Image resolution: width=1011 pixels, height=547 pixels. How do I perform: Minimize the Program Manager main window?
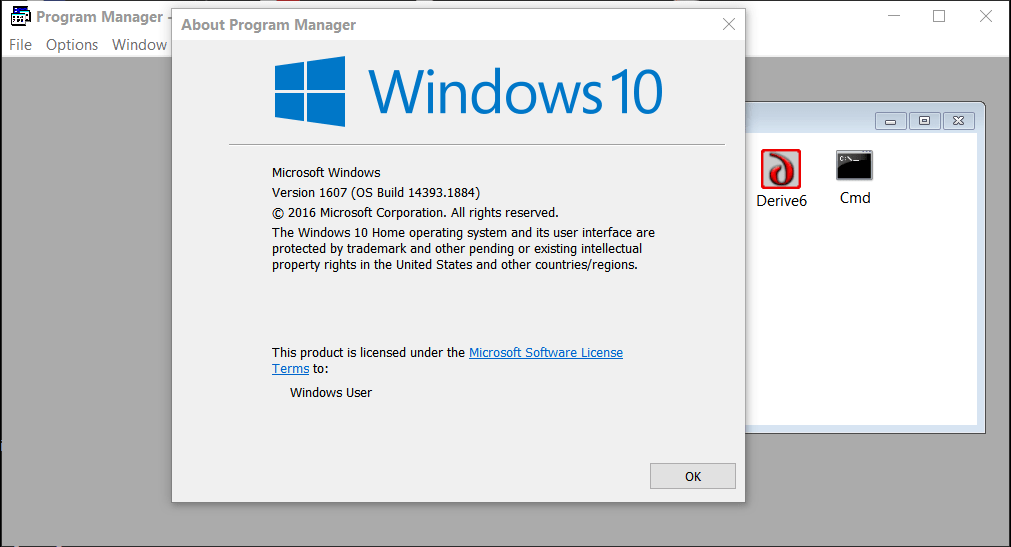(894, 16)
